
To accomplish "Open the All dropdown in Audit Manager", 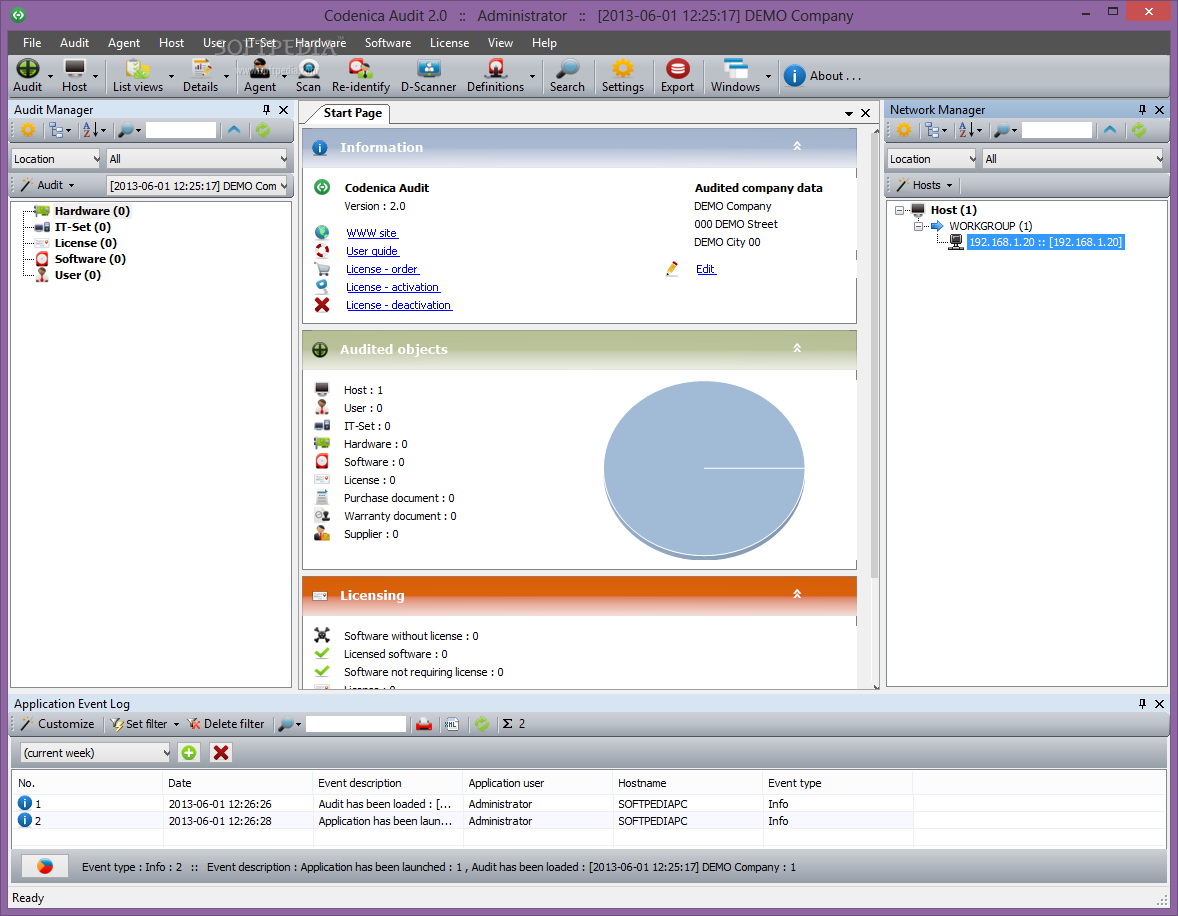I will (197, 159).
